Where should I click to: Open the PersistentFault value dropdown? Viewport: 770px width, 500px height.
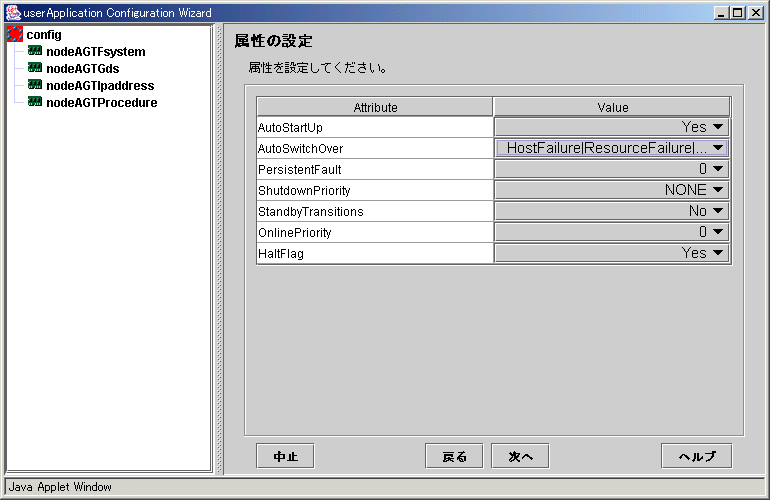click(x=611, y=169)
